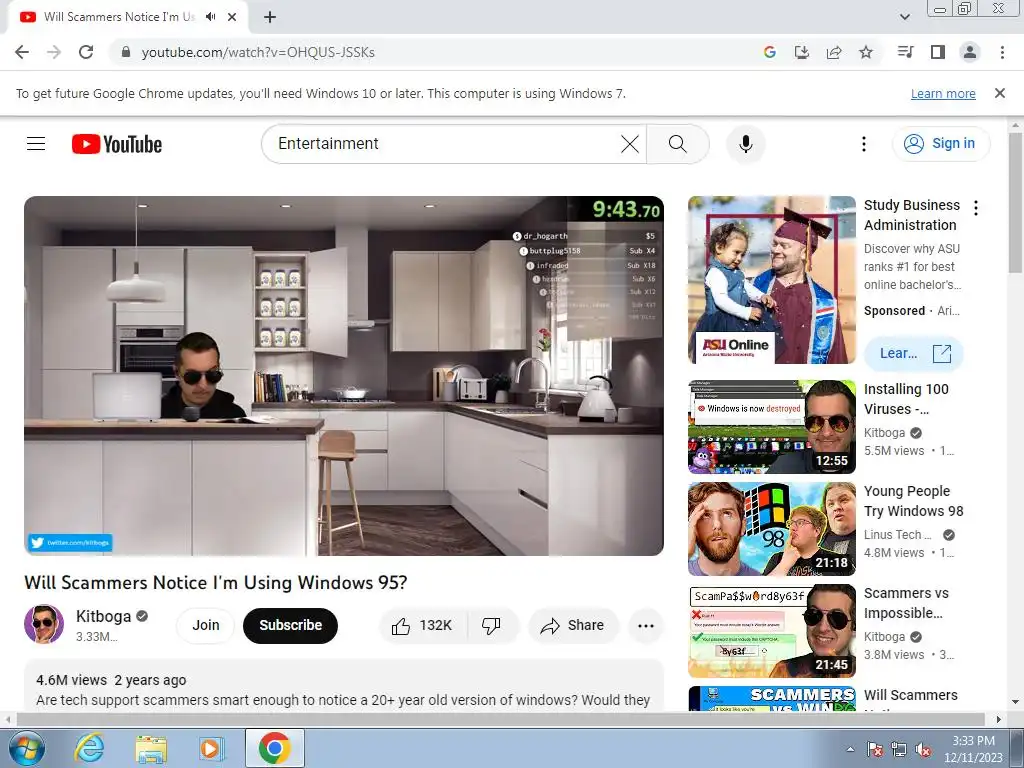This screenshot has height=768, width=1024.
Task: Open Kitboga channel avatar
Action: [x=44, y=624]
